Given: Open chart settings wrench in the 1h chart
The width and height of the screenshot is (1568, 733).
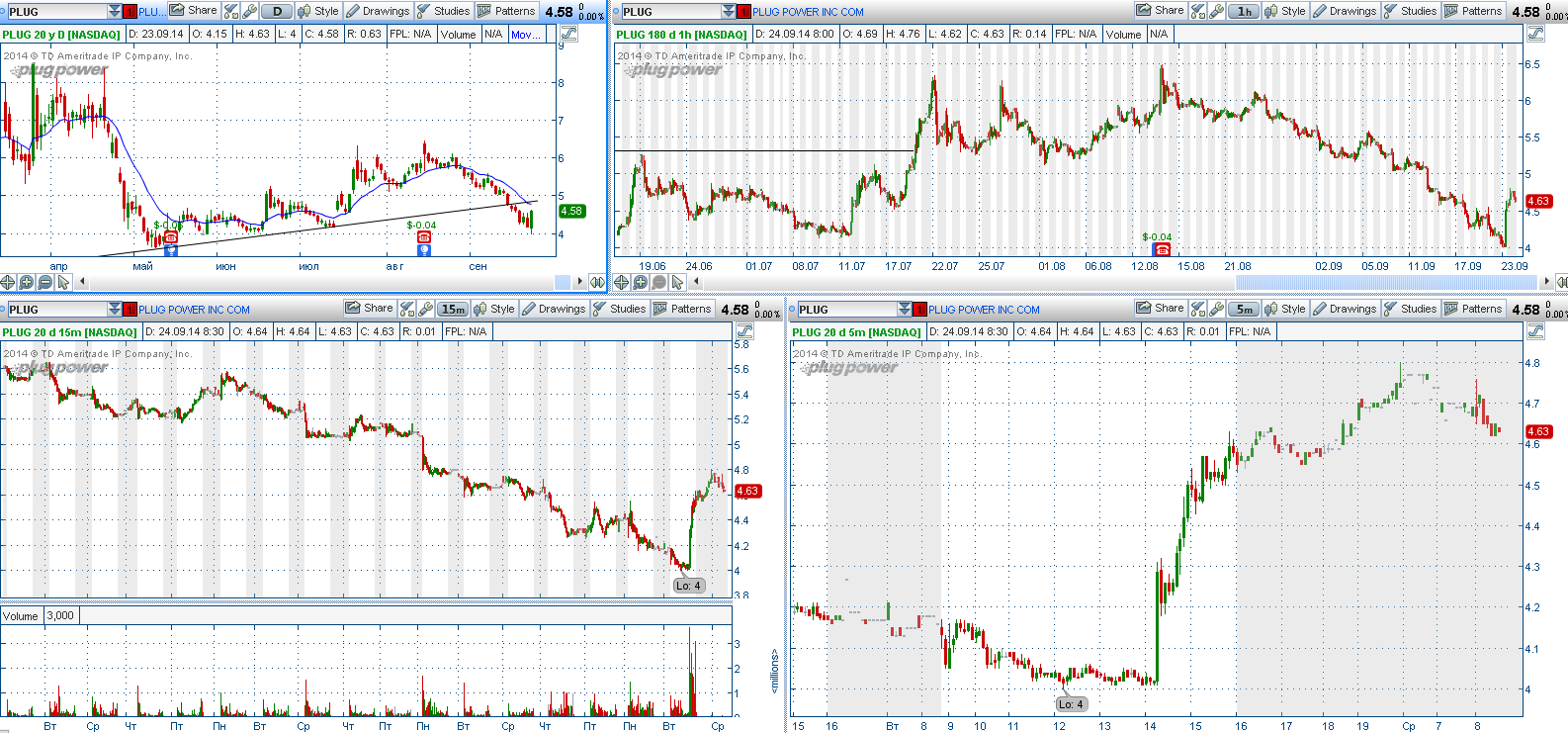Looking at the screenshot, I should (1216, 11).
